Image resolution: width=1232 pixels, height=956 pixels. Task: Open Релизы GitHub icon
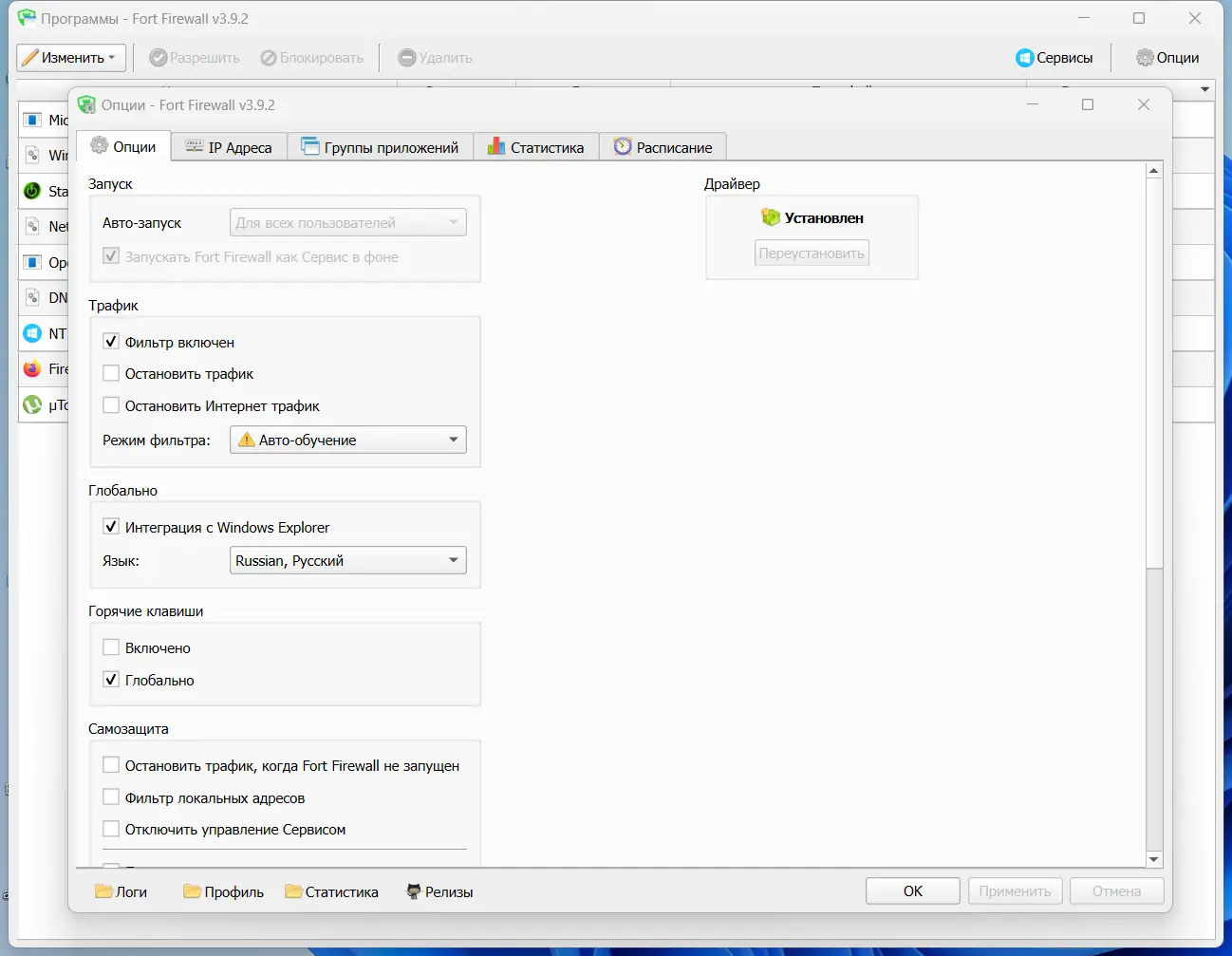point(413,891)
